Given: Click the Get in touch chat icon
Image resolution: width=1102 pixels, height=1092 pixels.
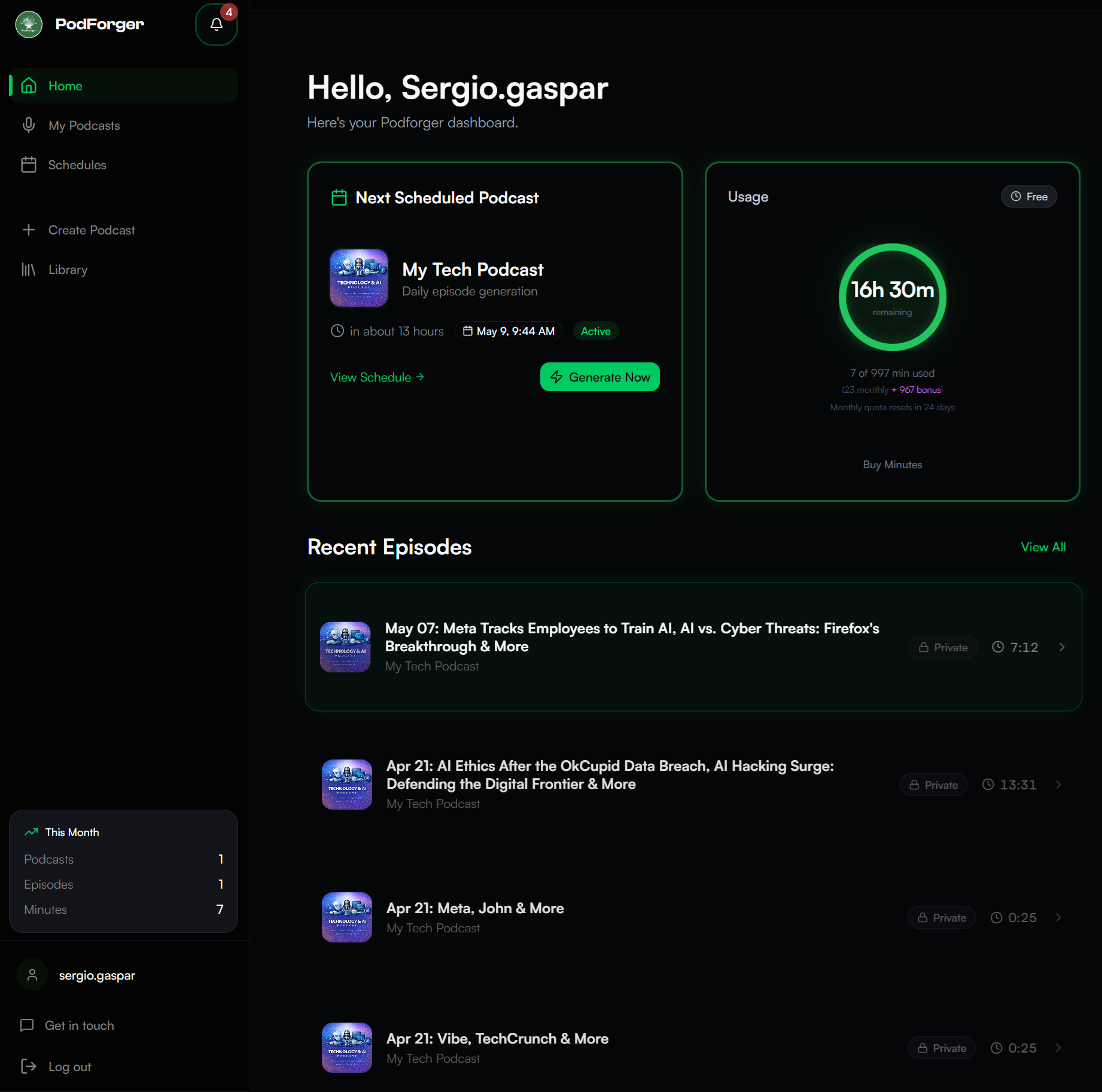Looking at the screenshot, I should pyautogui.click(x=27, y=1025).
